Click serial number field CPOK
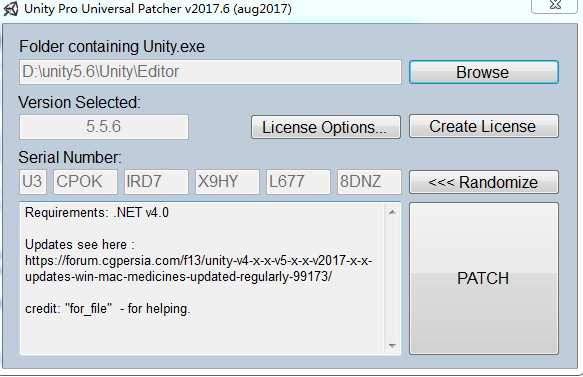The width and height of the screenshot is (583, 377). point(85,182)
